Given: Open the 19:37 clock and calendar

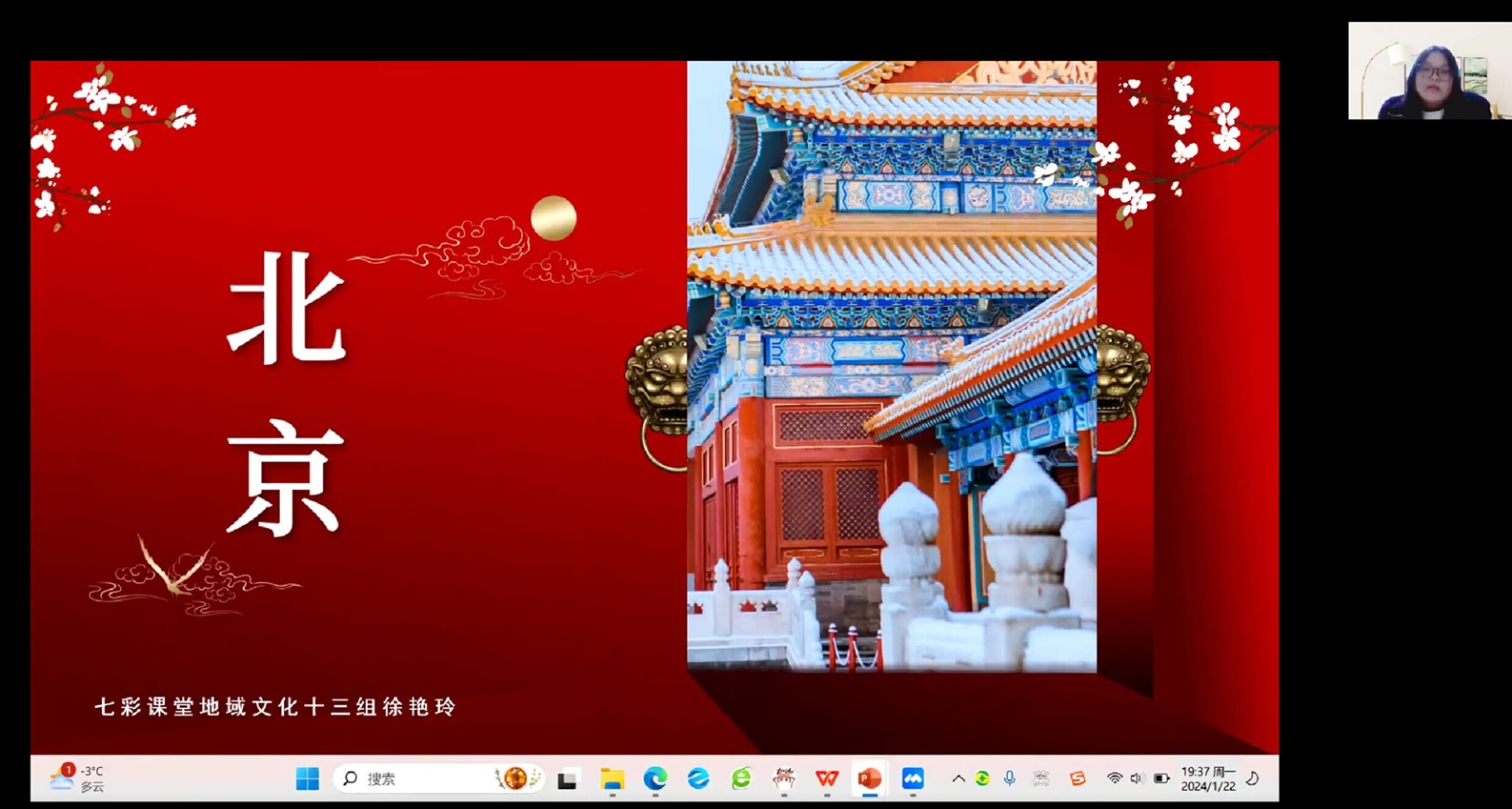Looking at the screenshot, I should point(1208,779).
